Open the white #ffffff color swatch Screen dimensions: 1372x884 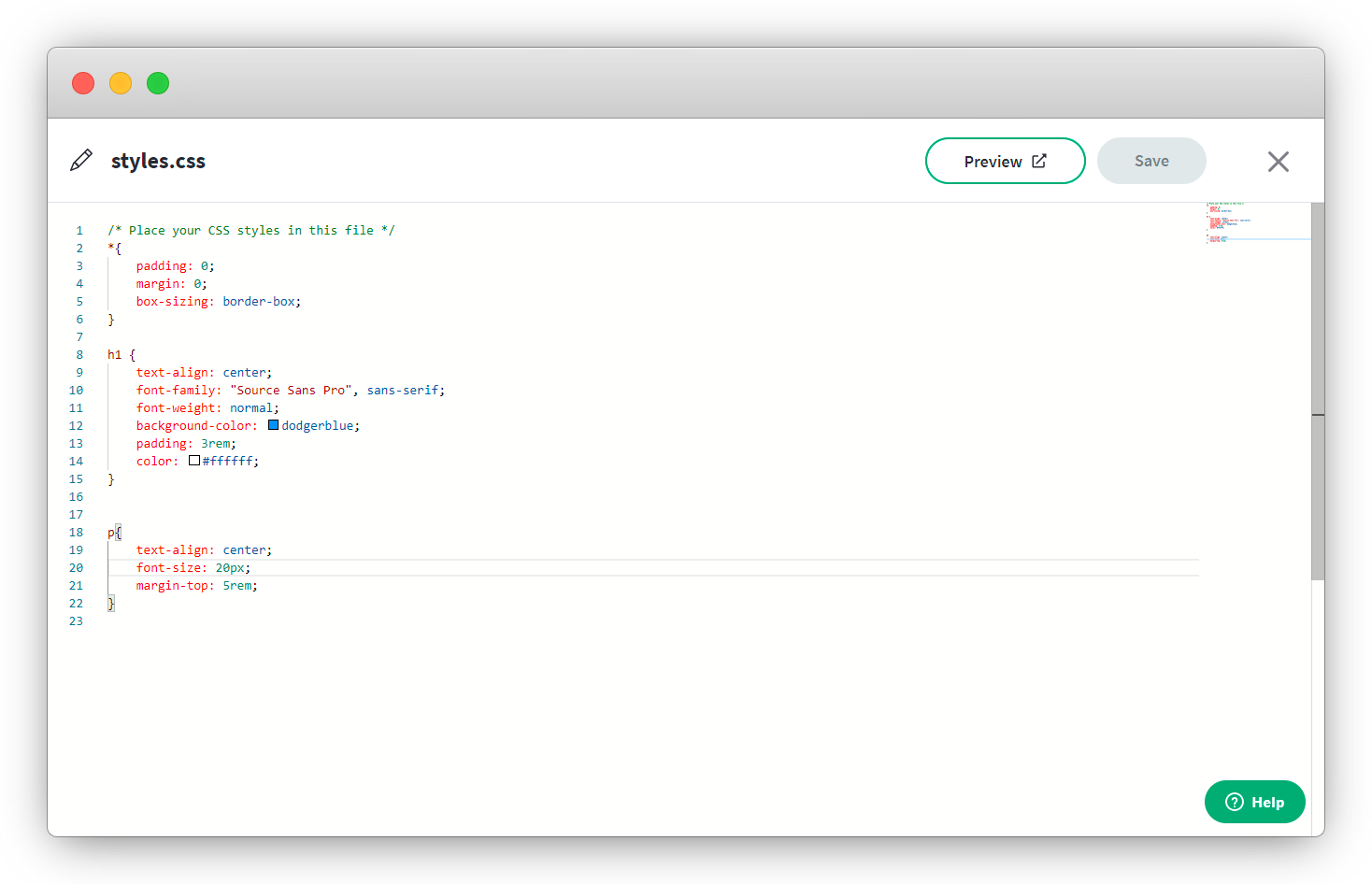pos(194,461)
